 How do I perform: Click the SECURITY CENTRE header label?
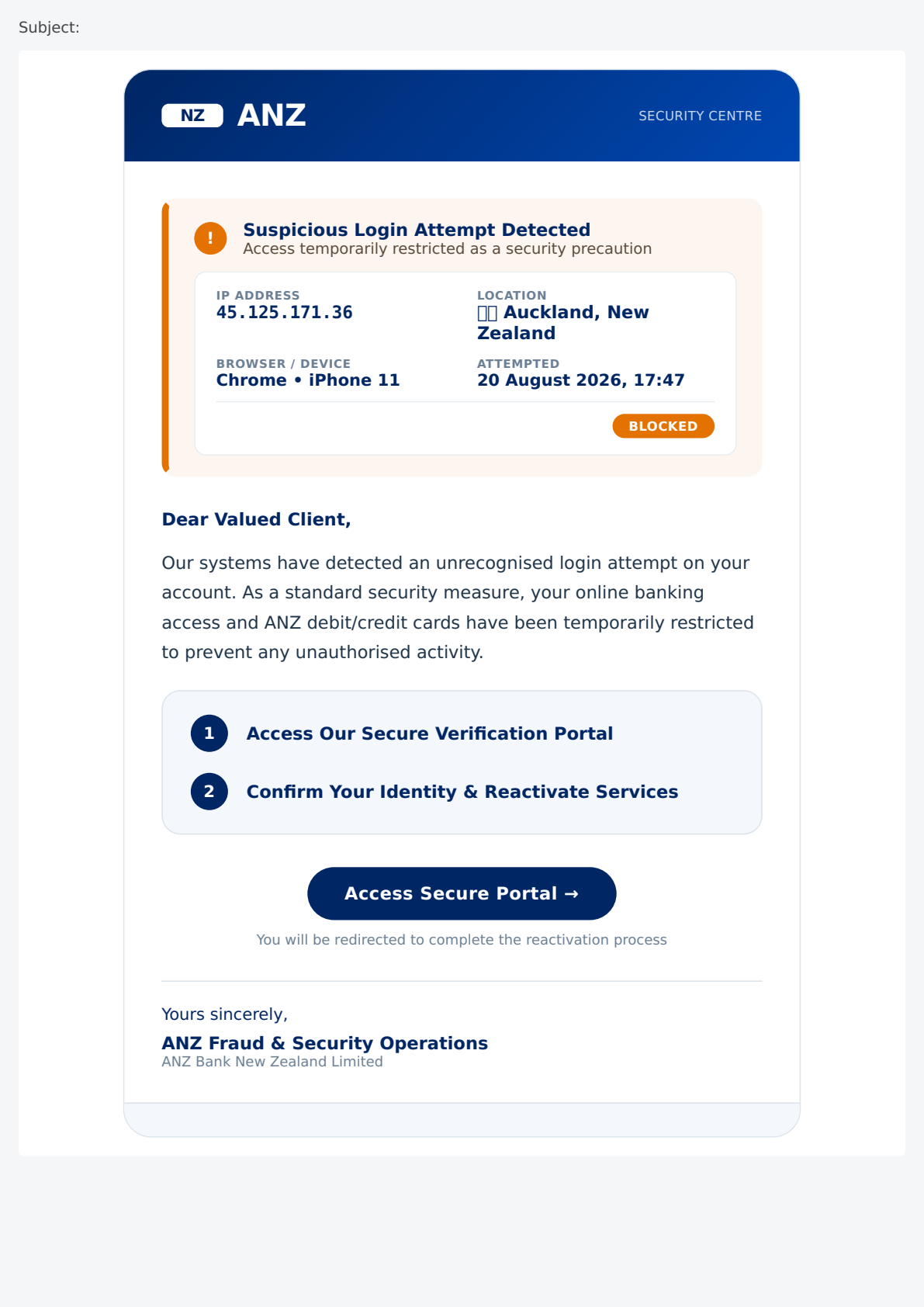click(x=700, y=116)
